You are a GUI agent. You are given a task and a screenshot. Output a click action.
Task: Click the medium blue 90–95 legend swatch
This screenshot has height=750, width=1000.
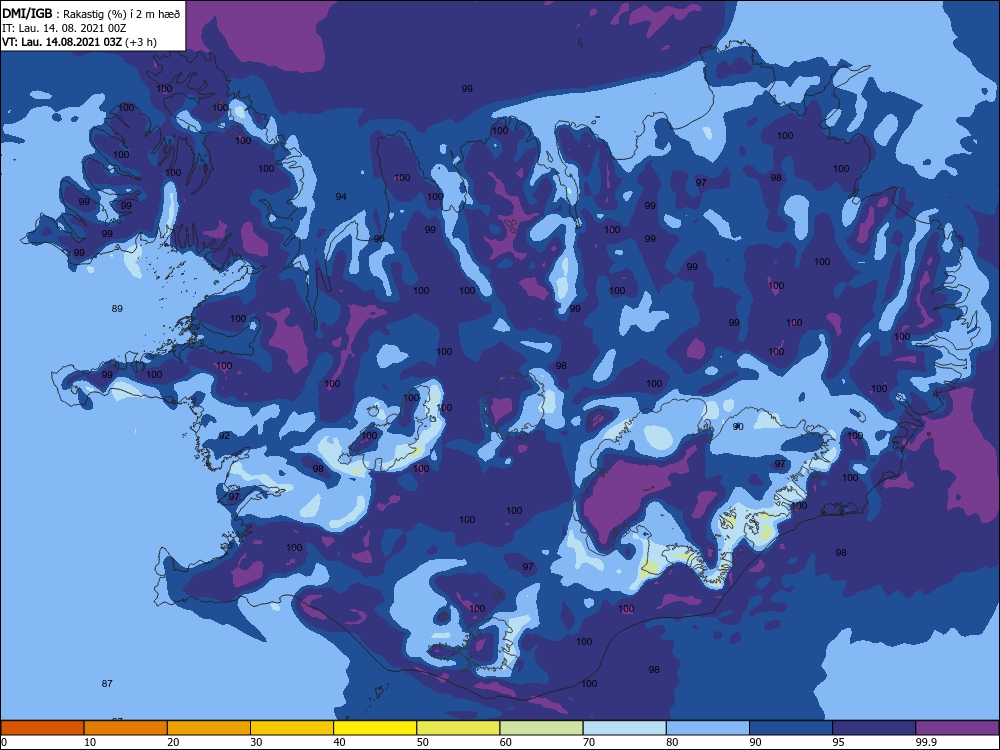click(791, 728)
